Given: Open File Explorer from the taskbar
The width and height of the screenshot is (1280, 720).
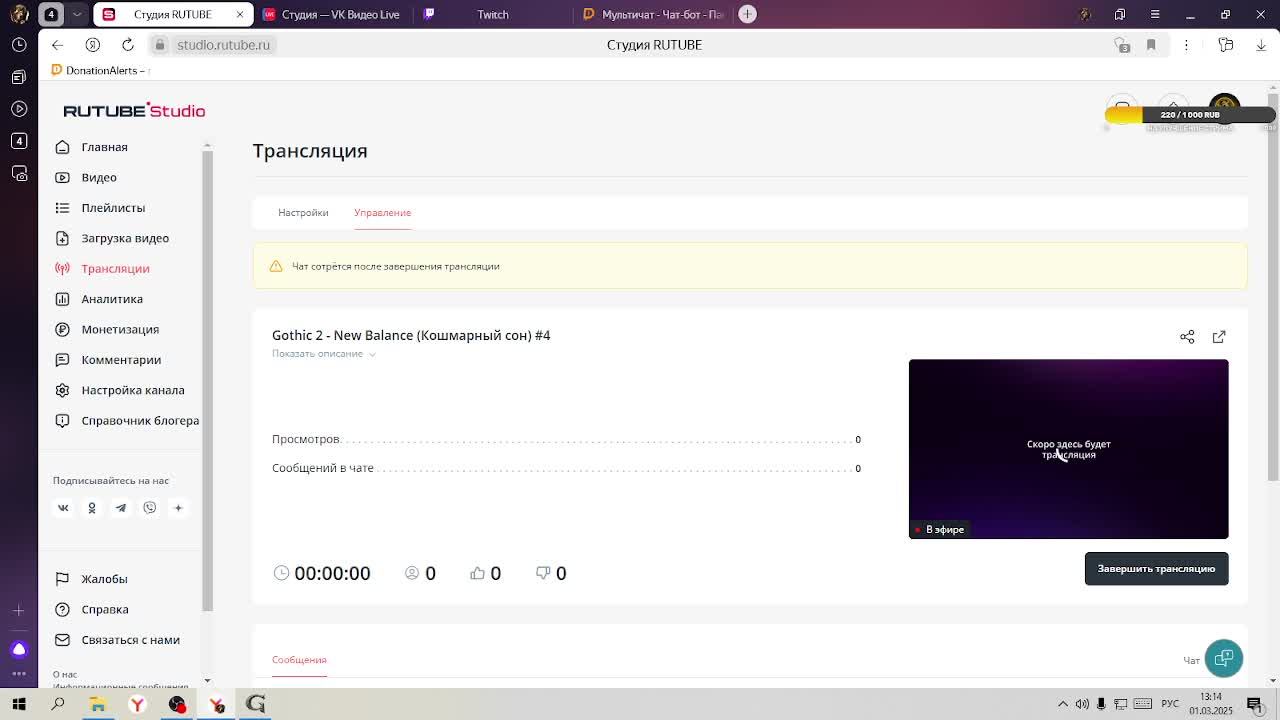Looking at the screenshot, I should tap(98, 704).
